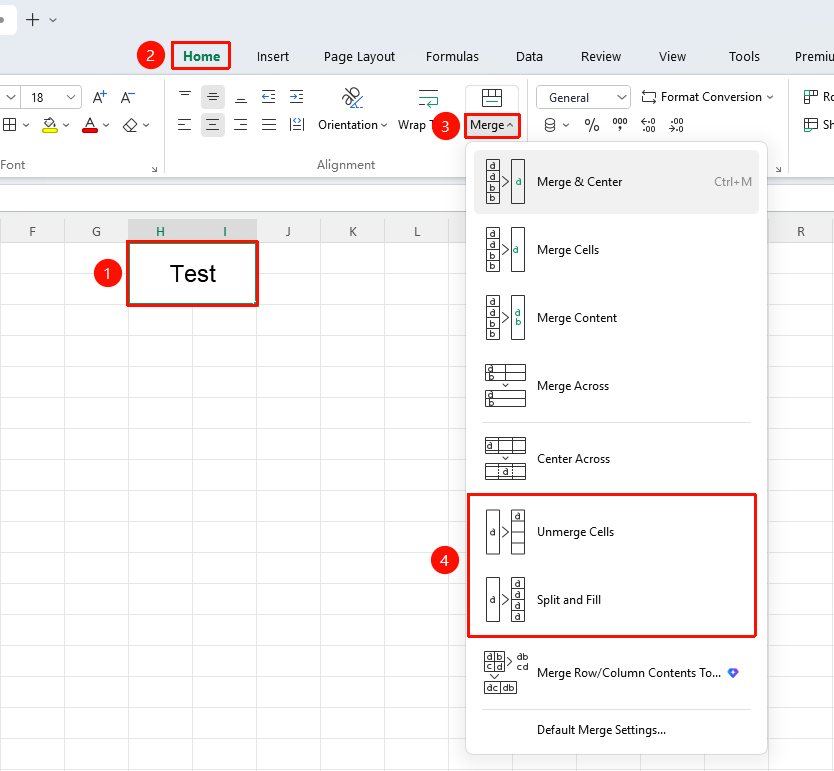Choose Unmerge Cells option
This screenshot has height=771, width=834.
click(x=616, y=532)
